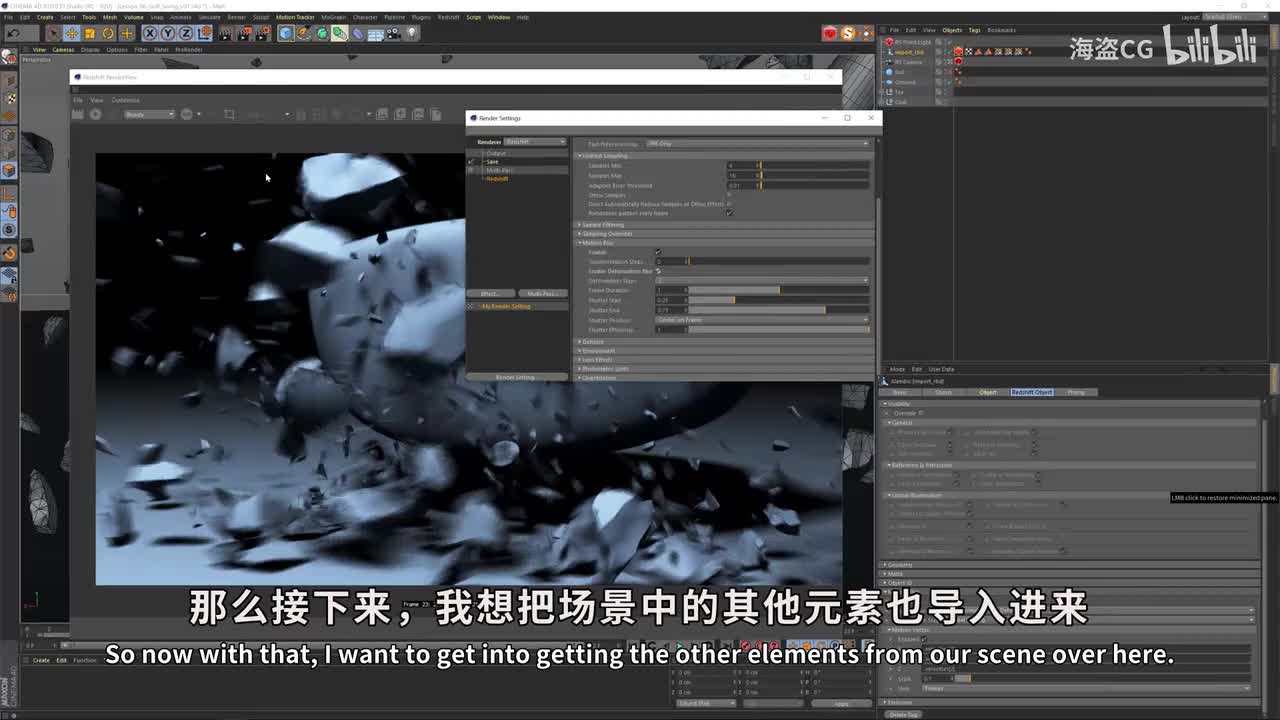Open the Shutter Position dropdown
Viewport: 1280px width, 720px height.
coord(763,320)
